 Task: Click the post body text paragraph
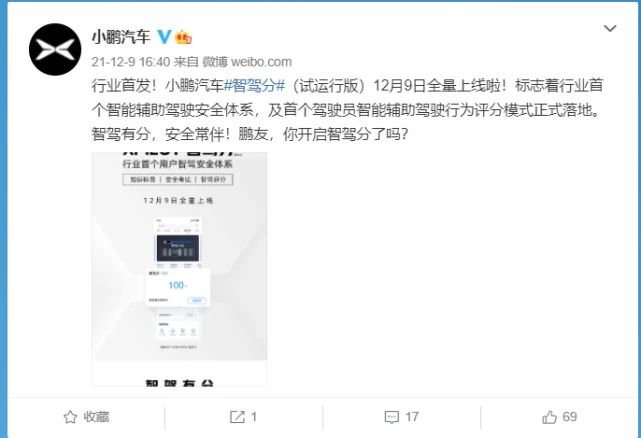[347, 110]
